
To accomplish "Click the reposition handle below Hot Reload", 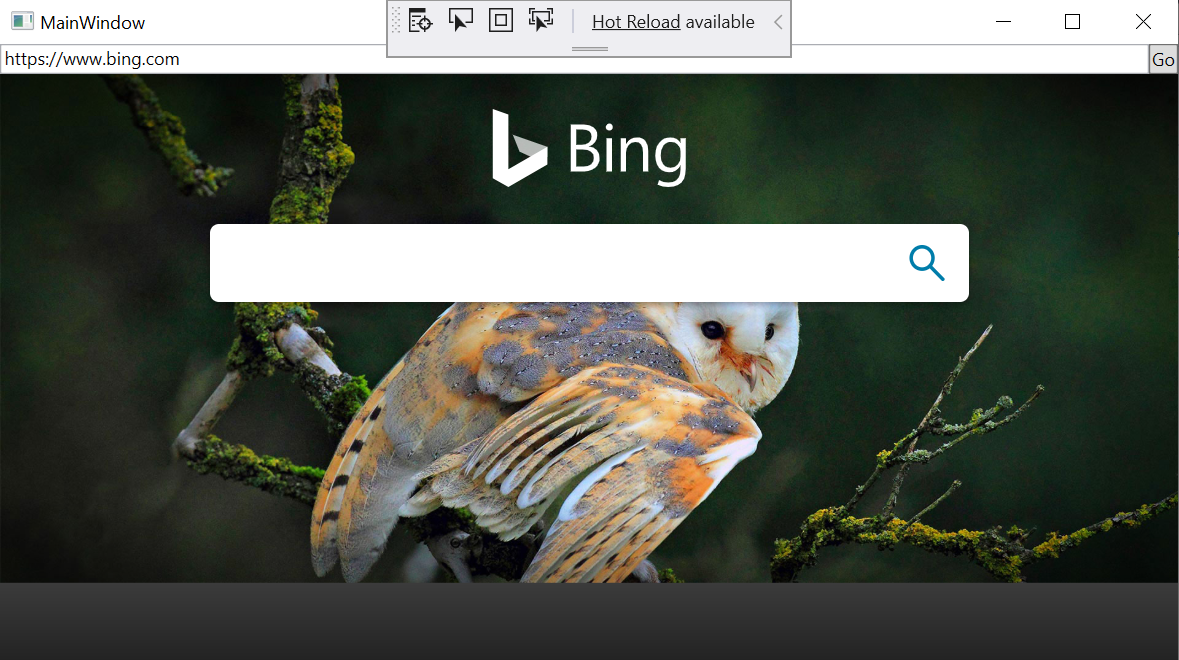I will tap(588, 50).
